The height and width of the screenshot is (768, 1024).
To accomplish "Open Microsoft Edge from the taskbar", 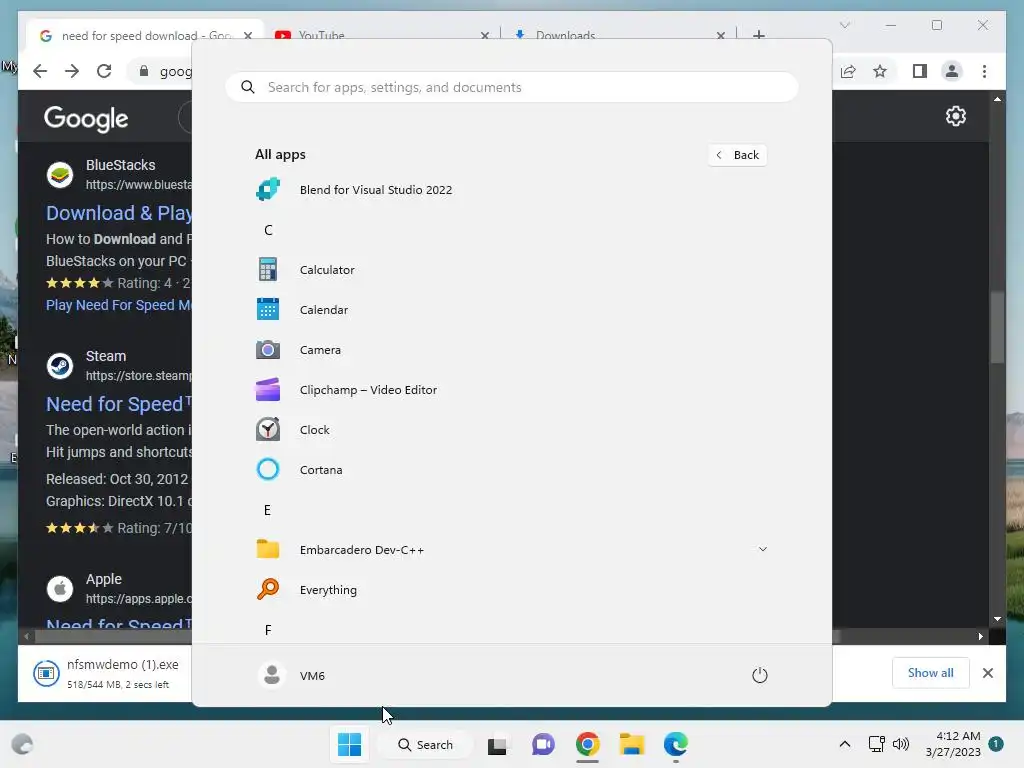I will [x=676, y=744].
